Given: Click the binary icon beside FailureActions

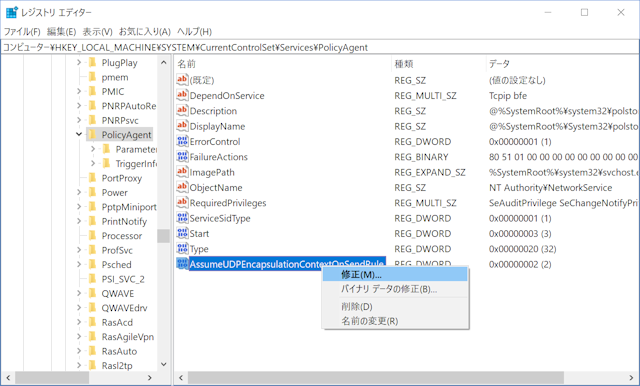Looking at the screenshot, I should coord(182,156).
